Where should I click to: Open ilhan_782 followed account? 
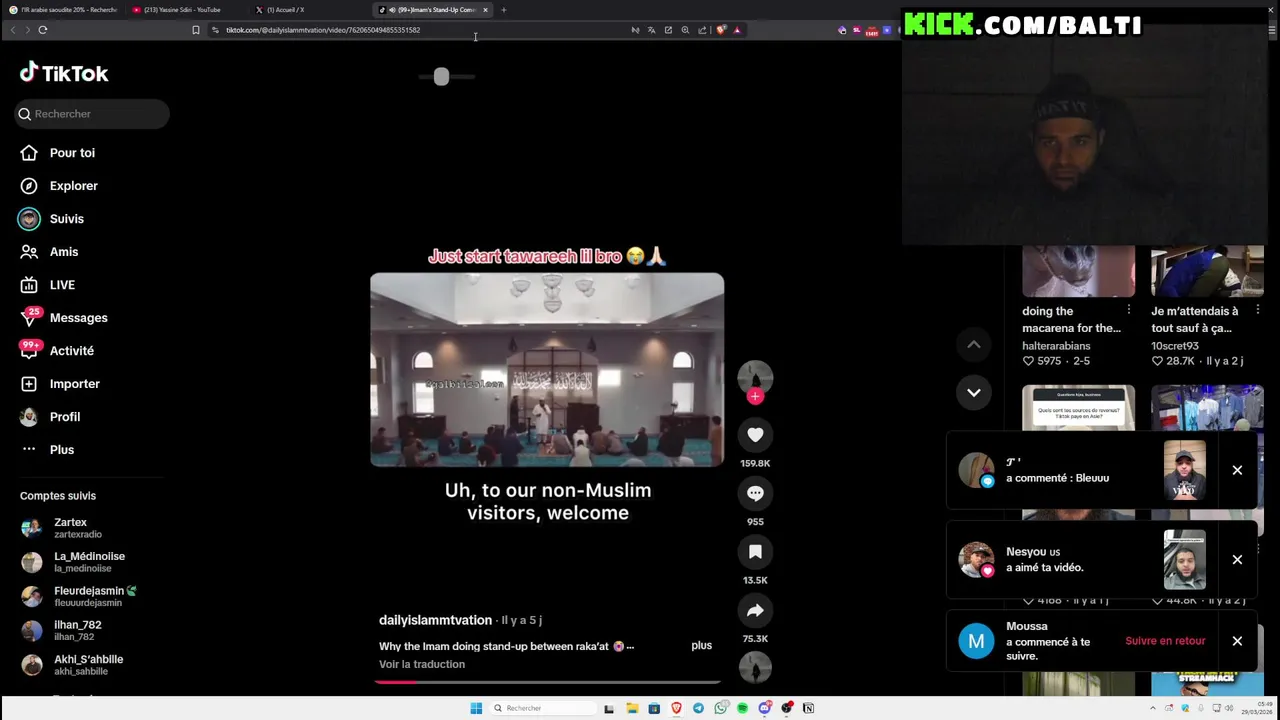(62, 630)
